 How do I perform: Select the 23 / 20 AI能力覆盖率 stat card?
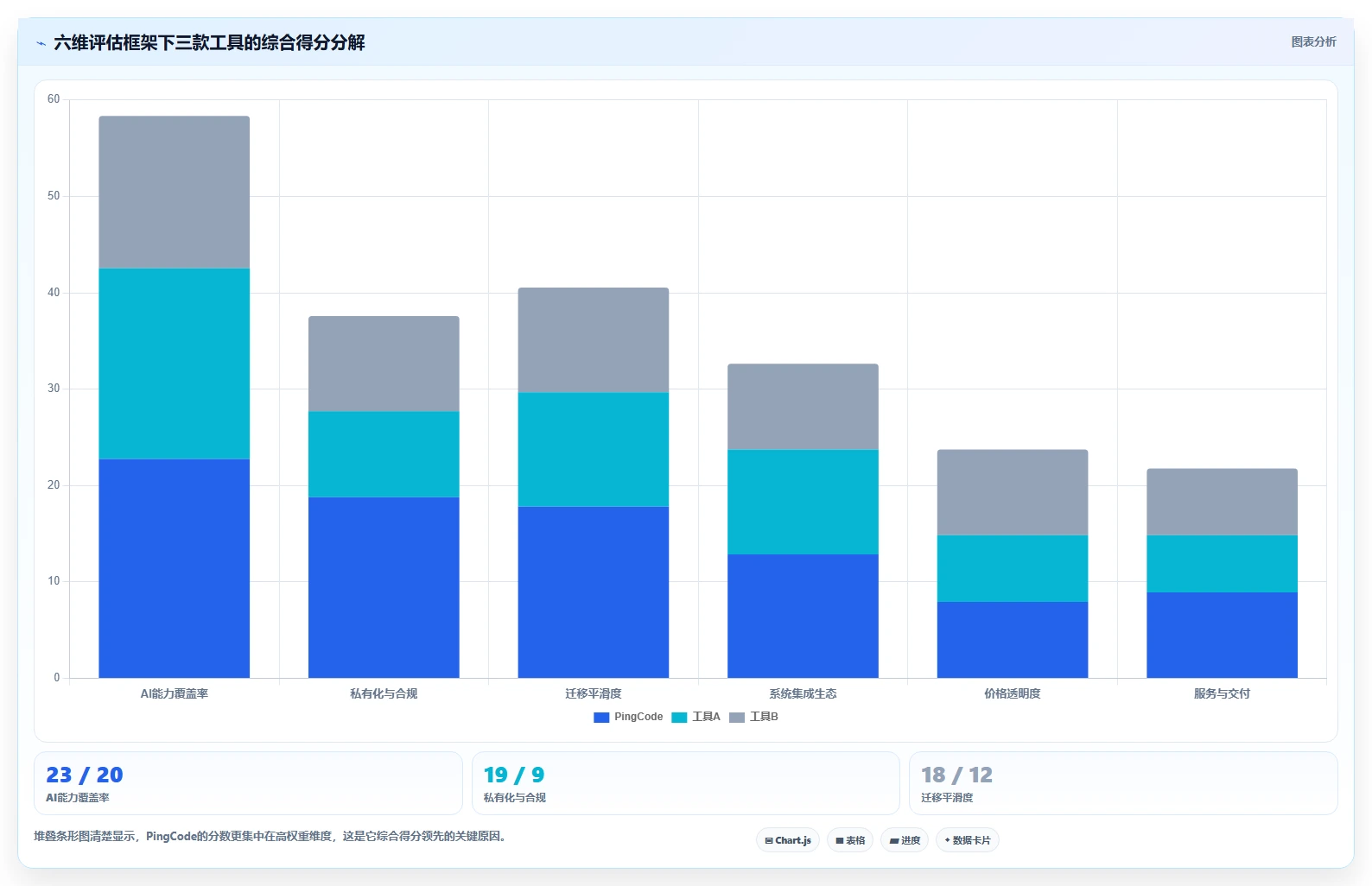pyautogui.click(x=248, y=783)
